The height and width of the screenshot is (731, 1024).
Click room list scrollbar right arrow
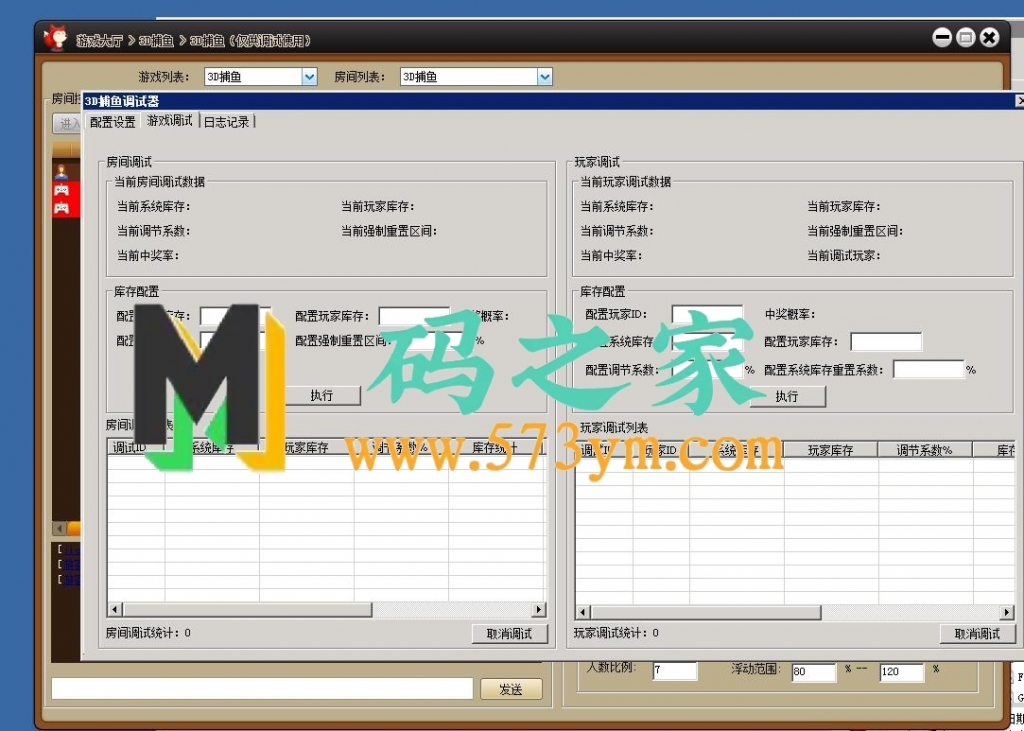[x=539, y=609]
